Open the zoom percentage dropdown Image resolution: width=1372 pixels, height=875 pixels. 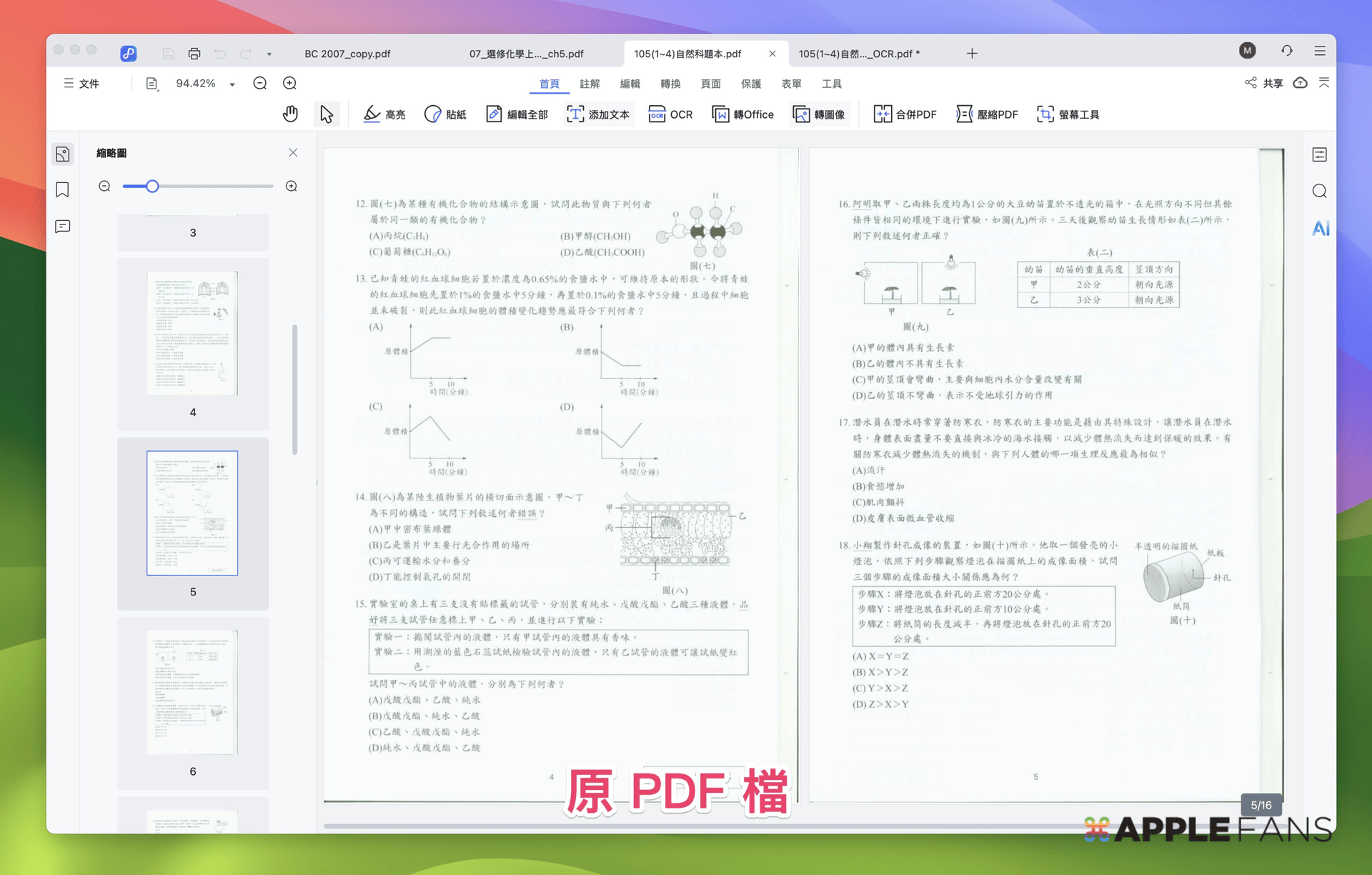(x=231, y=84)
